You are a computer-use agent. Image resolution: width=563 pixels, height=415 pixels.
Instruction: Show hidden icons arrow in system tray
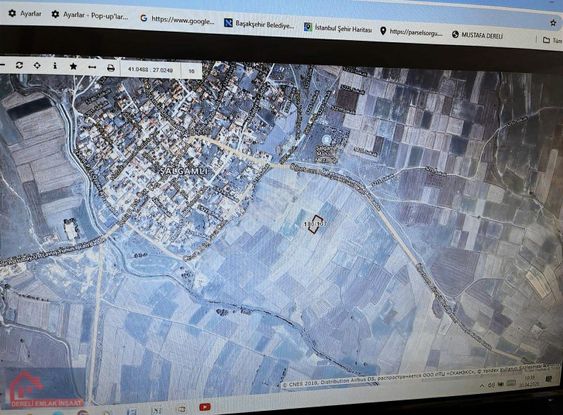click(482, 385)
